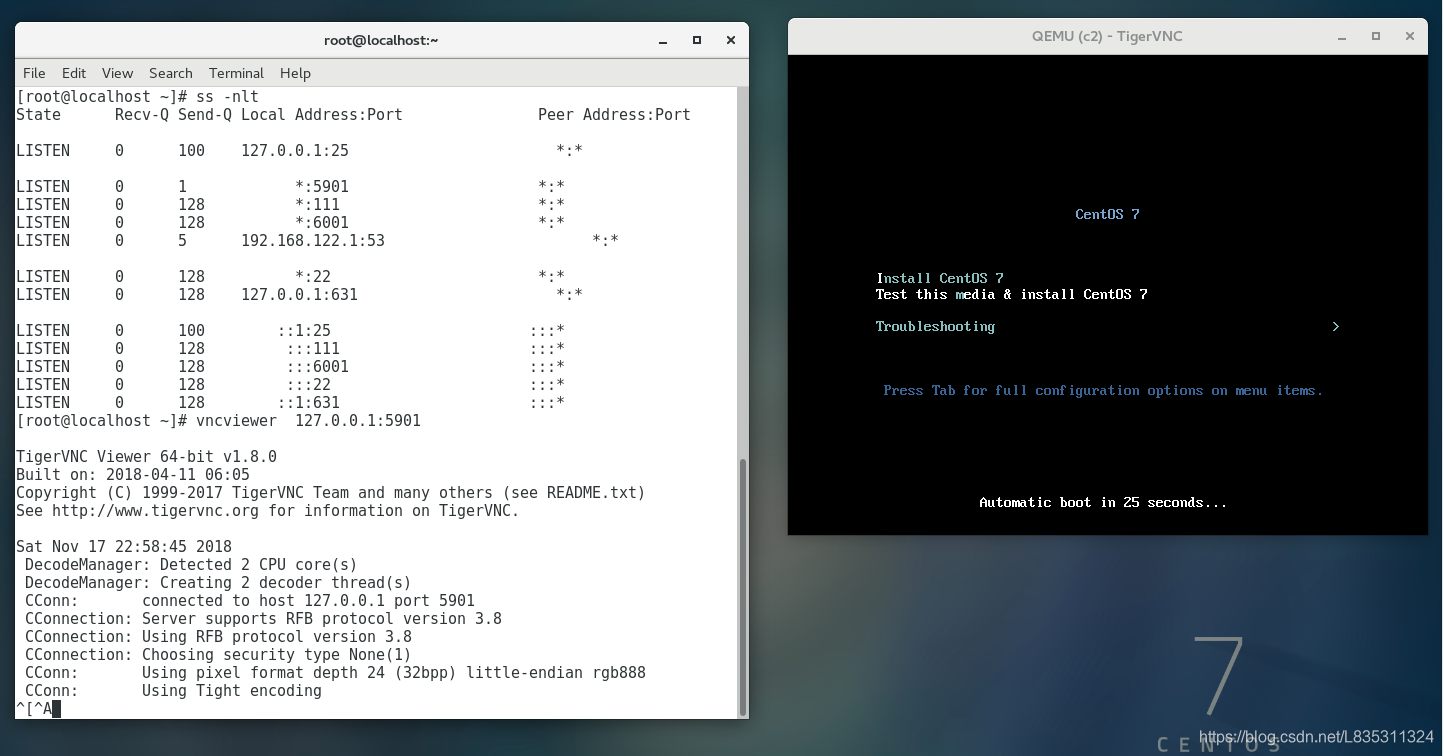Open the Help menu in terminal
The image size is (1444, 756).
click(x=295, y=73)
